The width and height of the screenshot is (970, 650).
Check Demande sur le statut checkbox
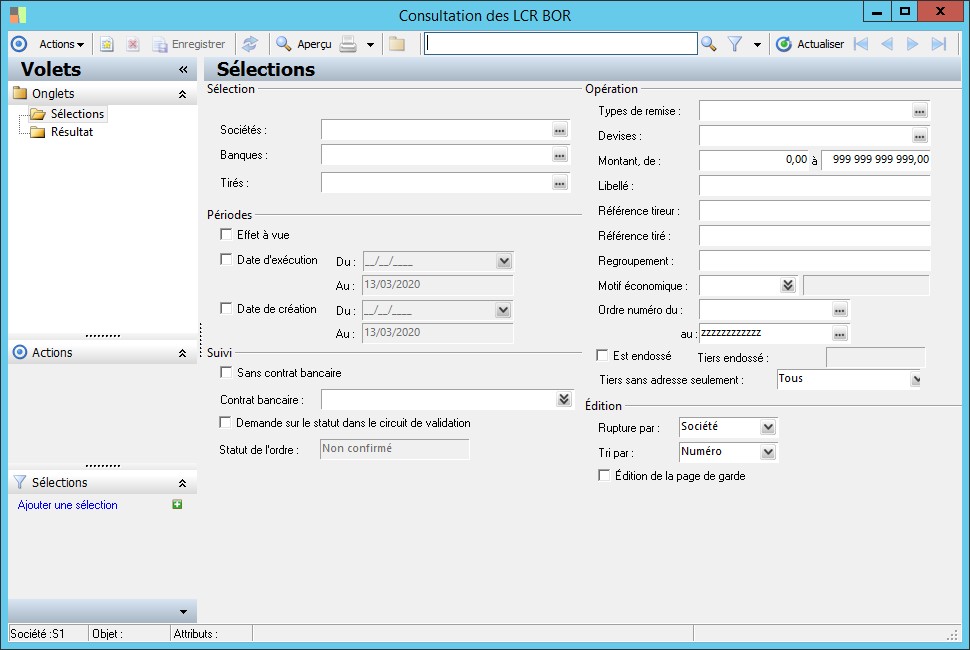[225, 422]
